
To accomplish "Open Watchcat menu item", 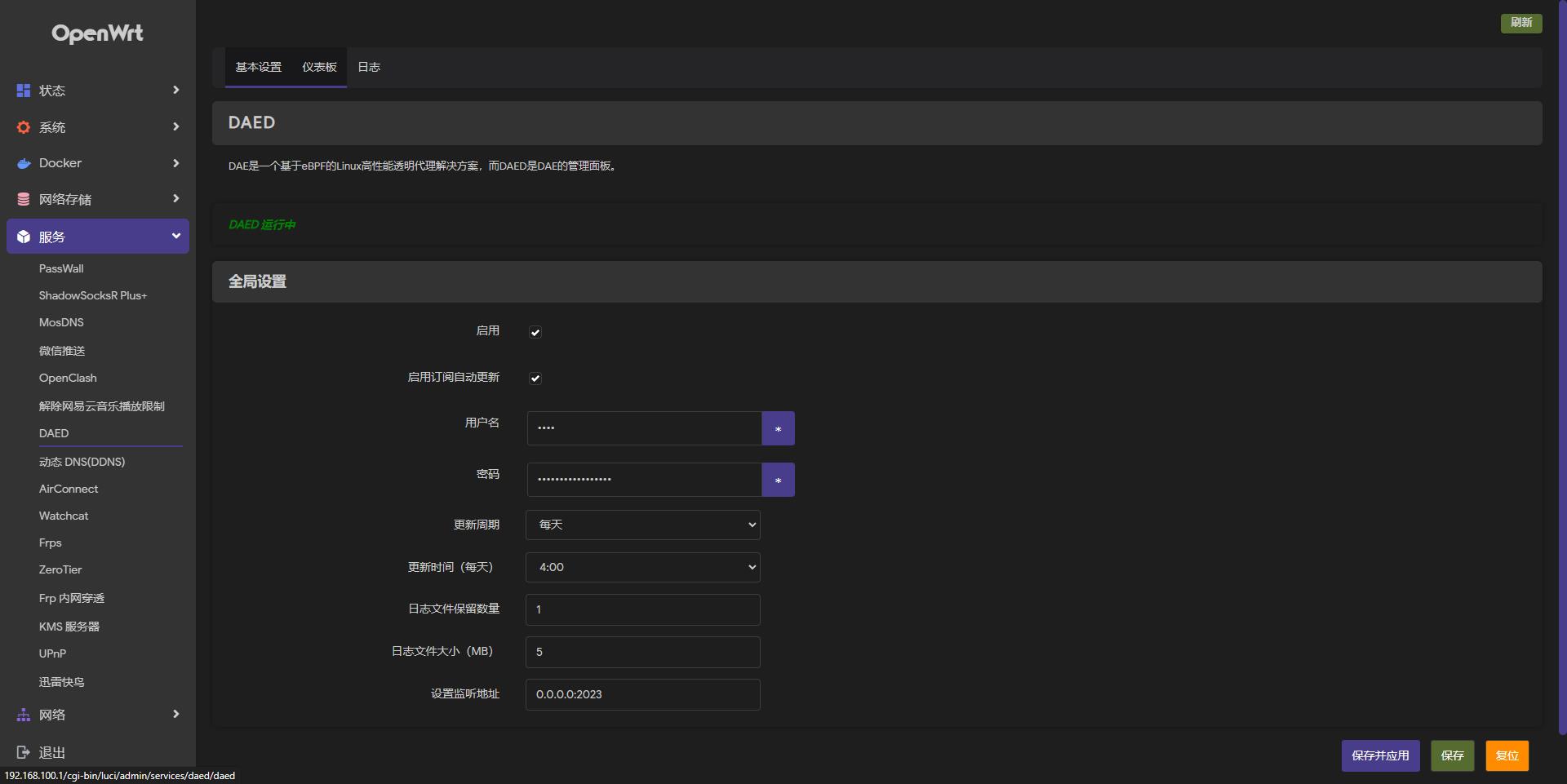I will pyautogui.click(x=64, y=516).
